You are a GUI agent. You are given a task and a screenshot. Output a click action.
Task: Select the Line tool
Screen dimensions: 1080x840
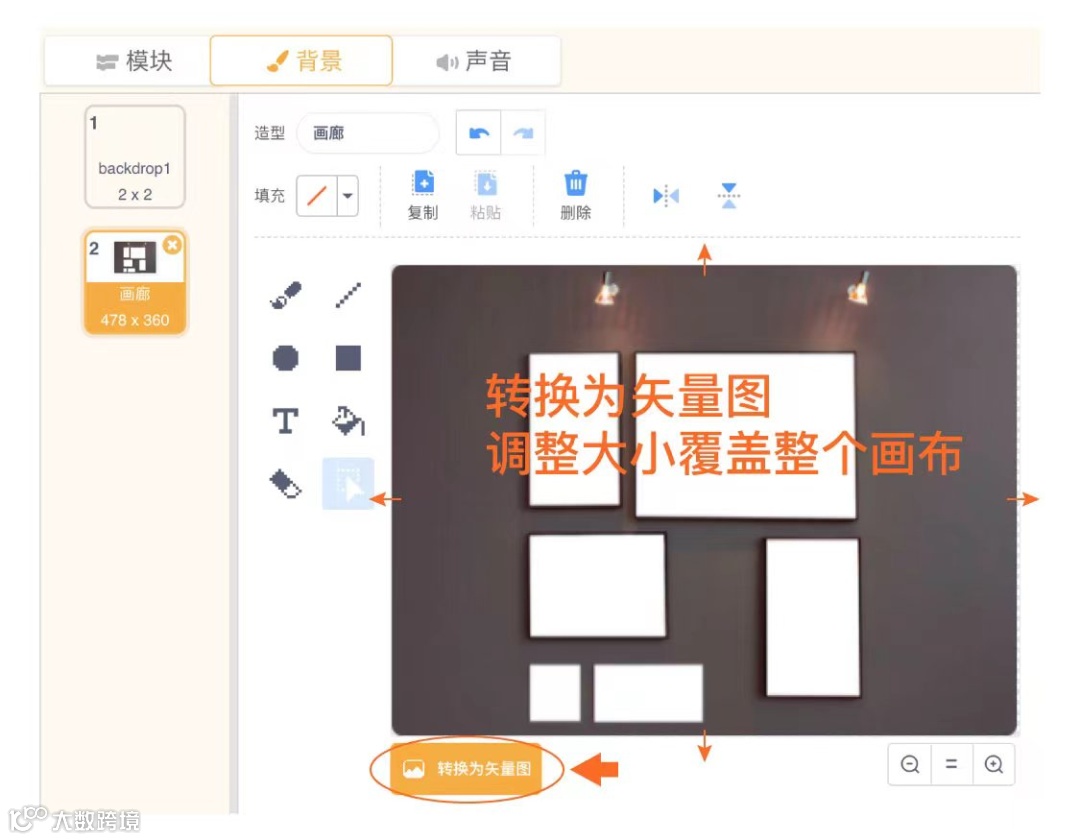coord(348,295)
